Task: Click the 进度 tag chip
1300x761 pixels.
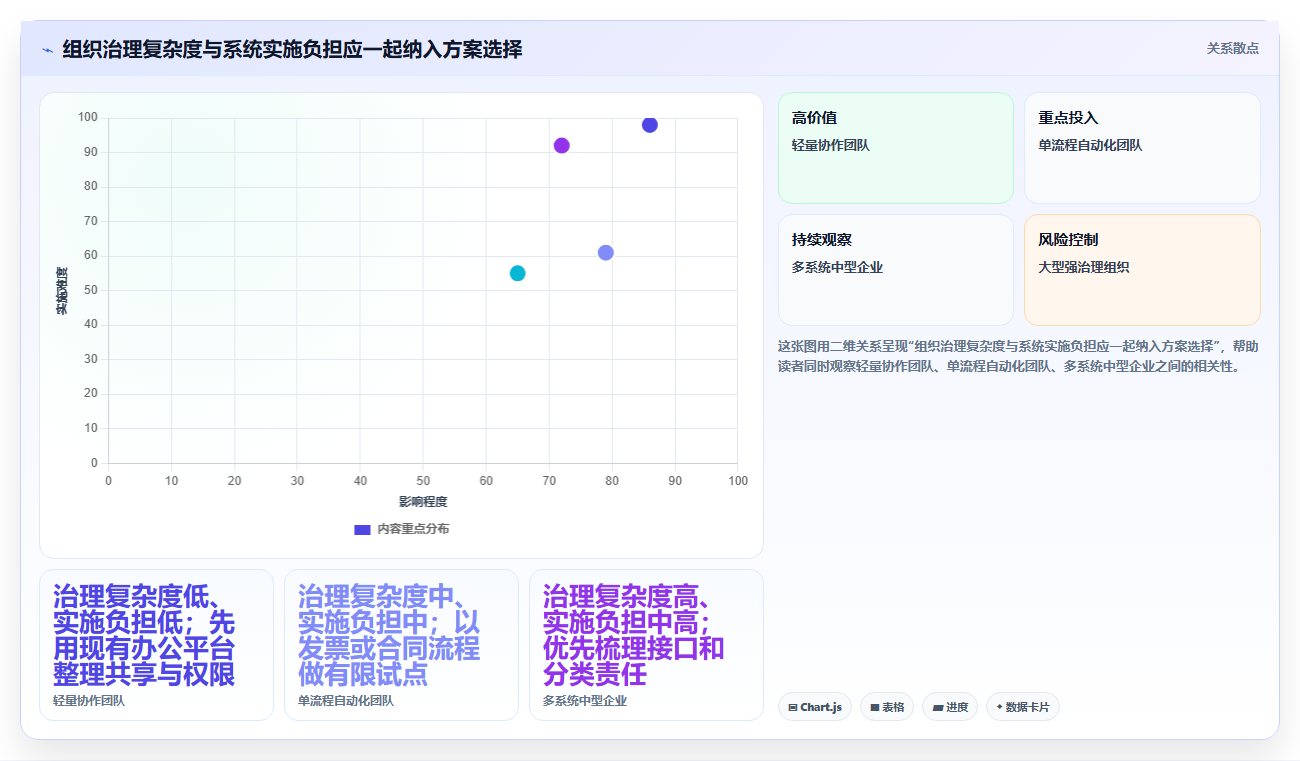Action: click(950, 707)
